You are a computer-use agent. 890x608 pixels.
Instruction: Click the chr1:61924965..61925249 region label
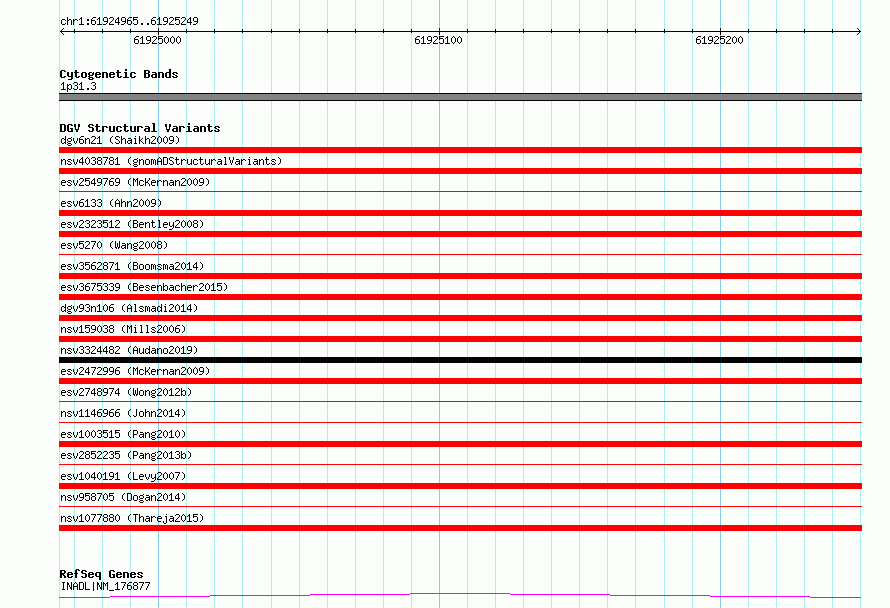tap(129, 21)
